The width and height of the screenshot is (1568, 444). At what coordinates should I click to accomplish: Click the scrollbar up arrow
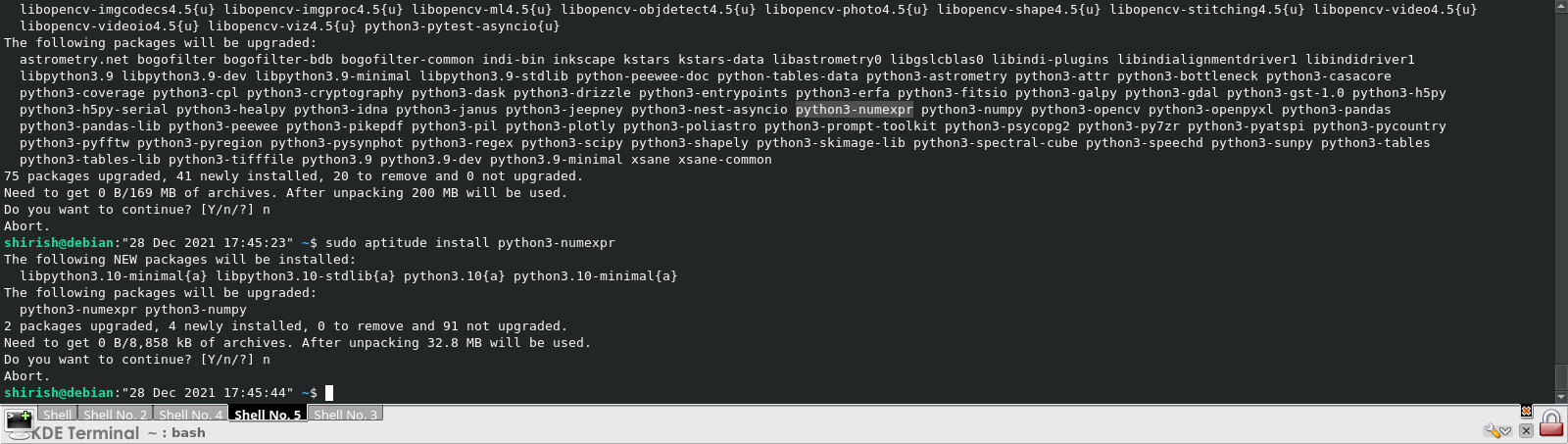point(1561,6)
